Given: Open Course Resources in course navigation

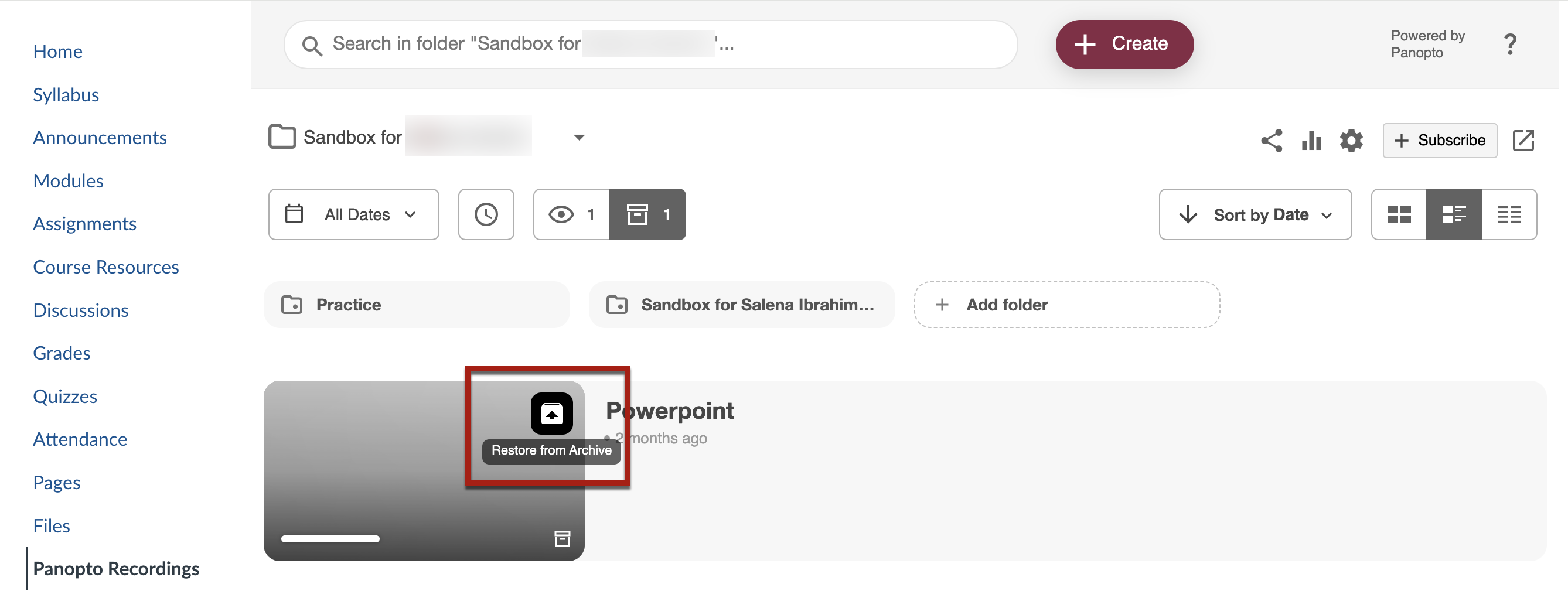Looking at the screenshot, I should [106, 267].
